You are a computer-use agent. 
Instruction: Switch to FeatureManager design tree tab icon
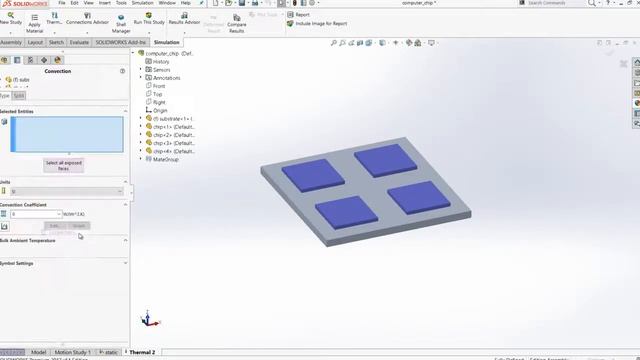(x=4, y=60)
